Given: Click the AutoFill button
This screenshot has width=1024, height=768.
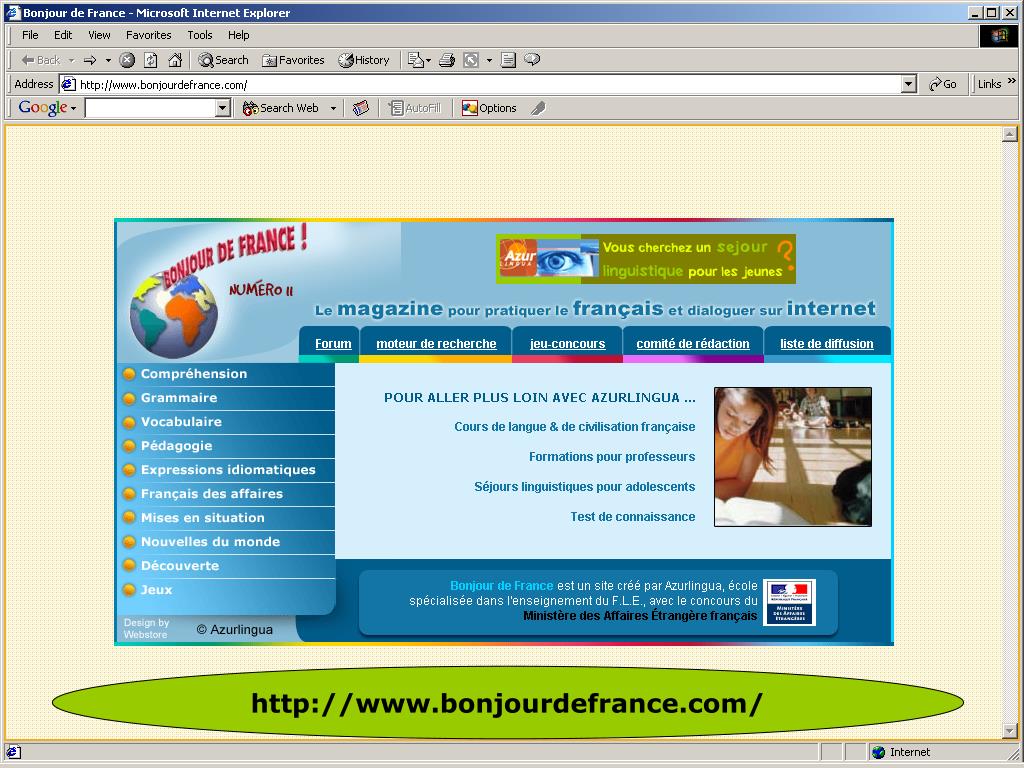Looking at the screenshot, I should coord(415,108).
